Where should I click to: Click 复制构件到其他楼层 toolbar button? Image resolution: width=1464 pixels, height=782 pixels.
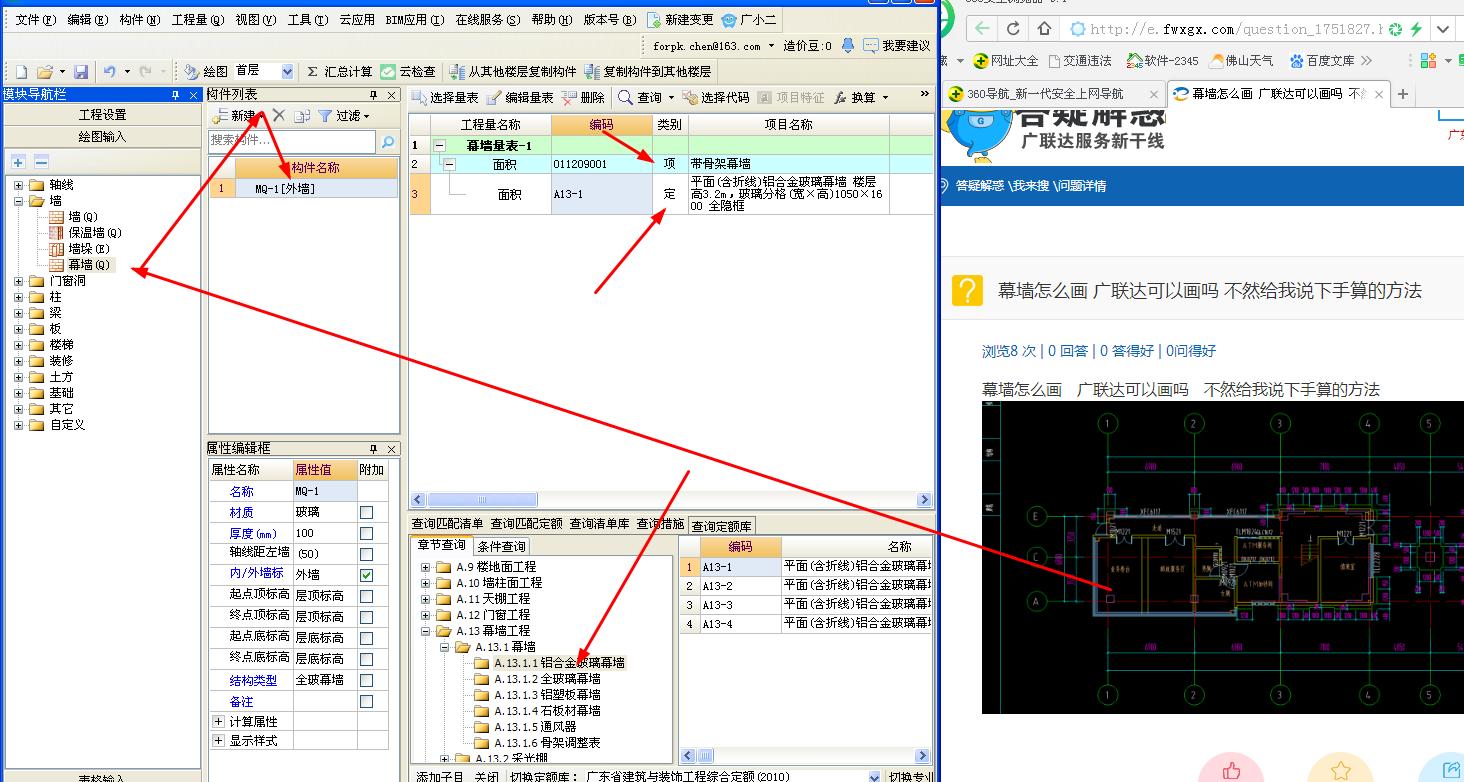tap(648, 72)
